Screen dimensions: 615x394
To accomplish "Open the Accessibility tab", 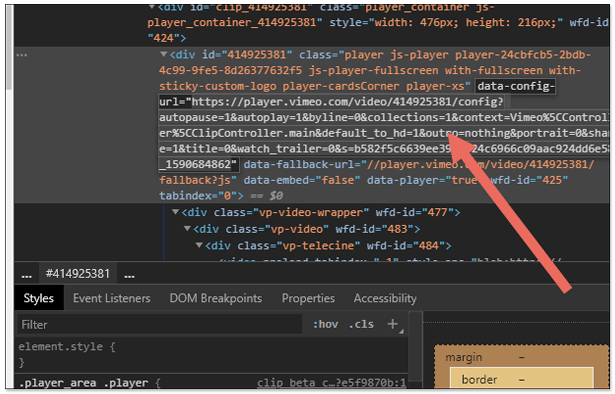I will pos(385,298).
